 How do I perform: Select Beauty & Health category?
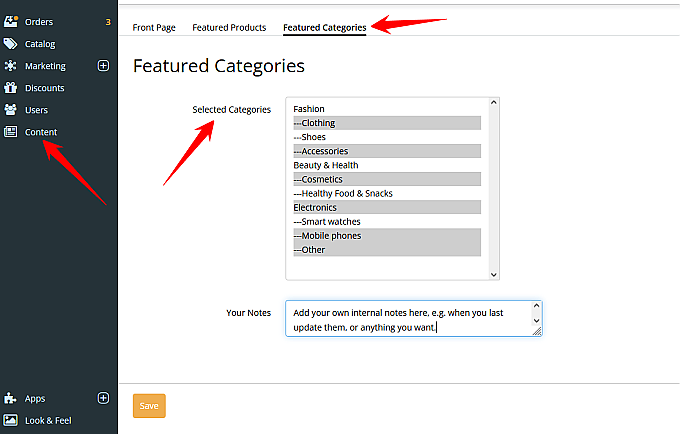(387, 165)
